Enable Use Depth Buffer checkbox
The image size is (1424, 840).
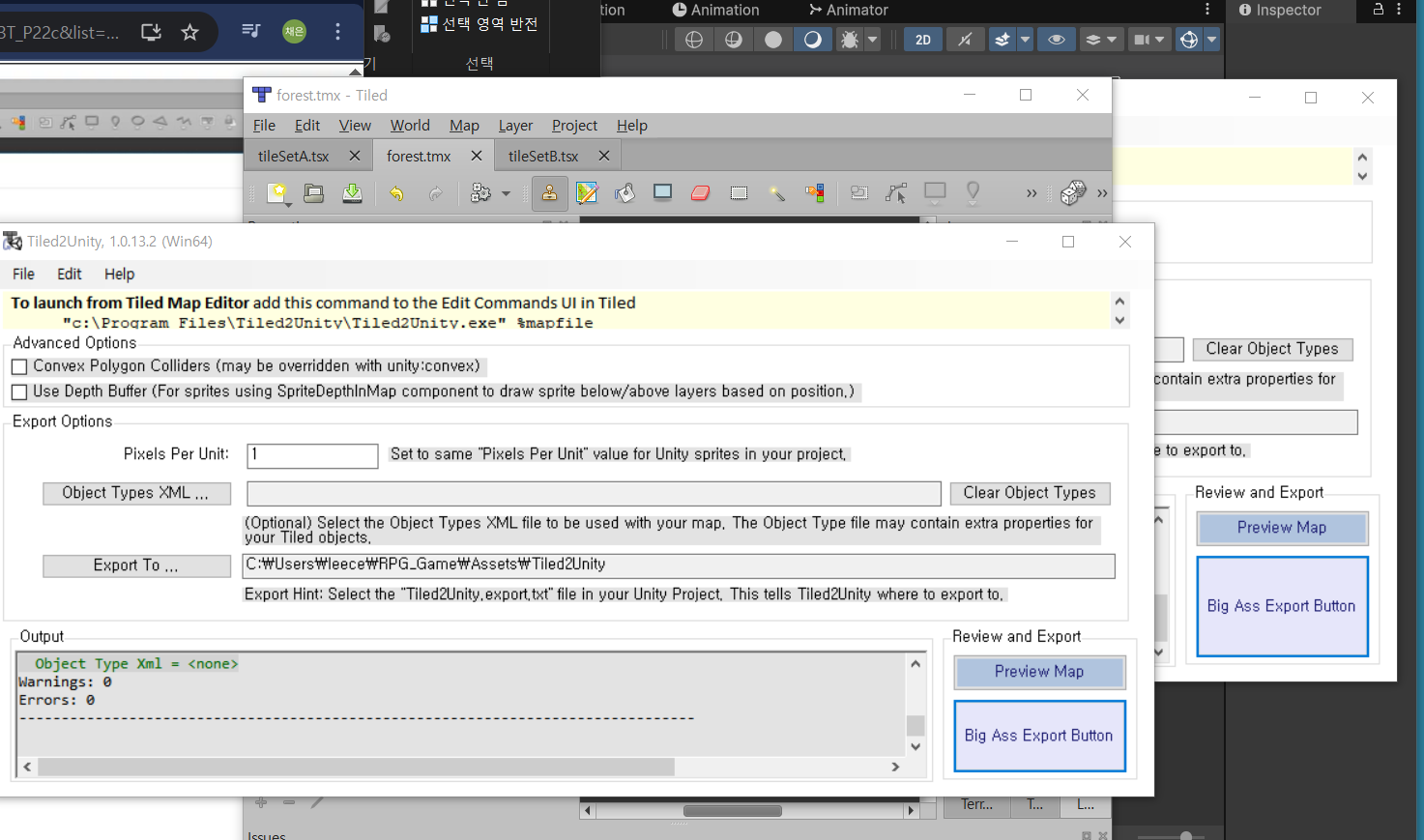point(19,392)
